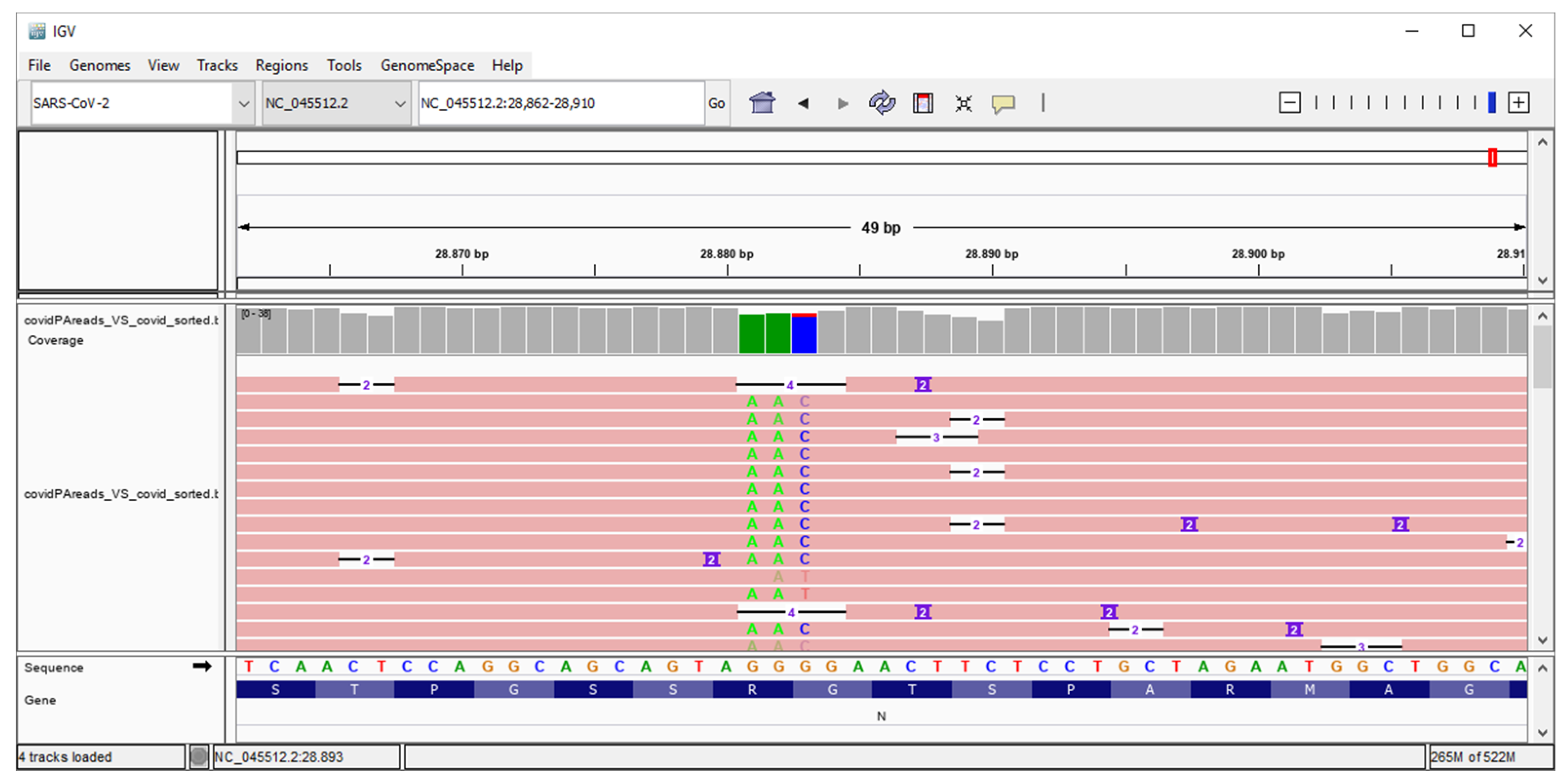1568x781 pixels.
Task: Flip strand with the Sequence arrow
Action: (x=202, y=667)
